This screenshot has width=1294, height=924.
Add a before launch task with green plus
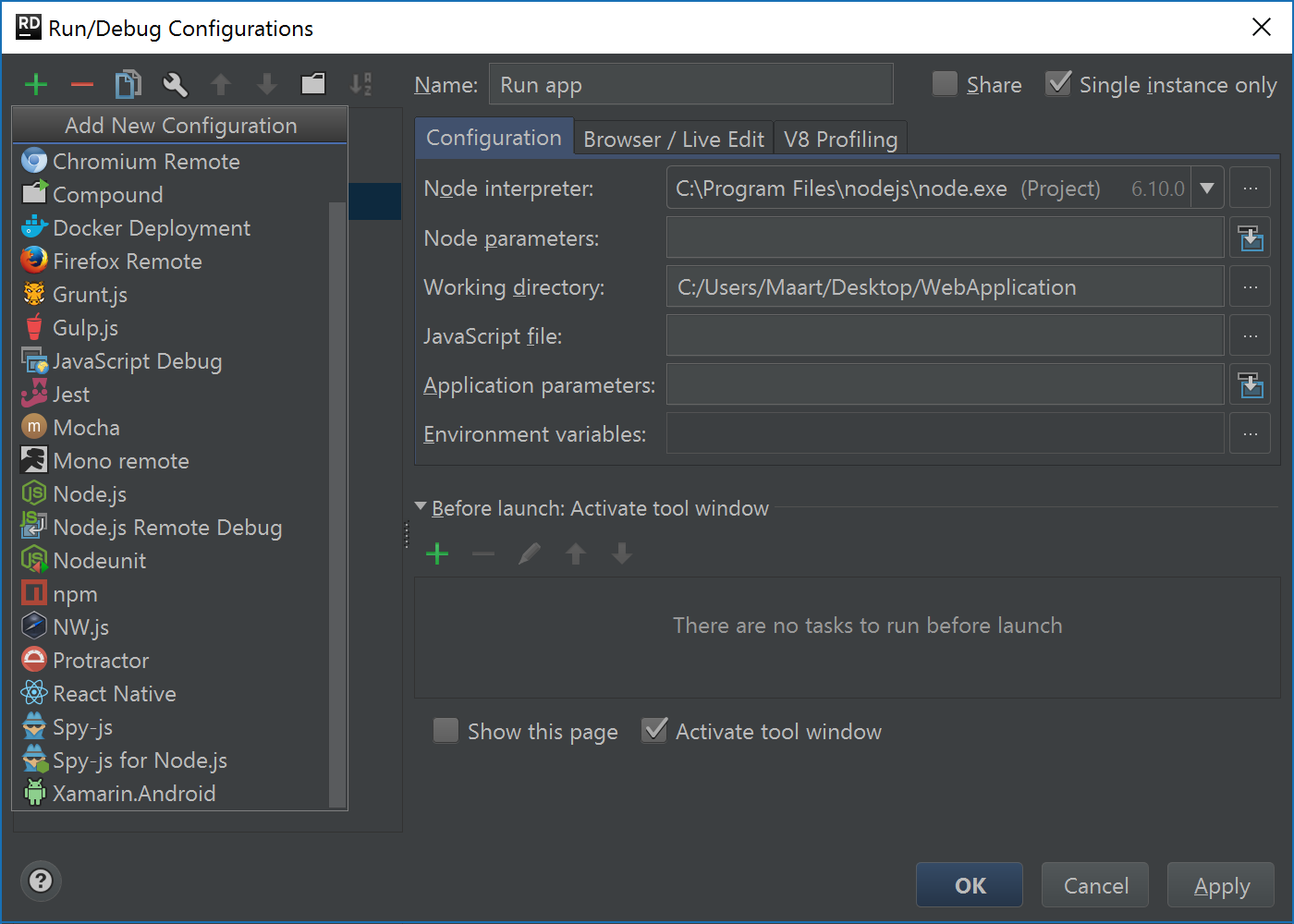tap(437, 553)
